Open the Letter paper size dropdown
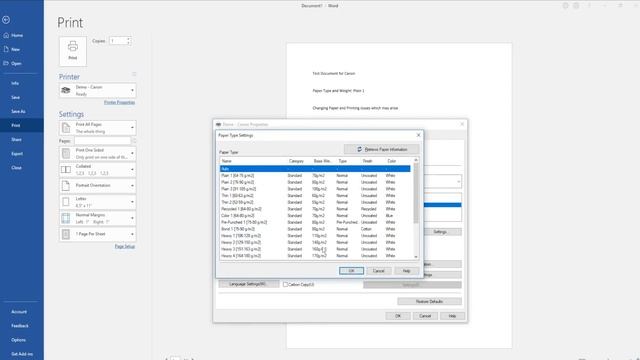 (x=98, y=202)
